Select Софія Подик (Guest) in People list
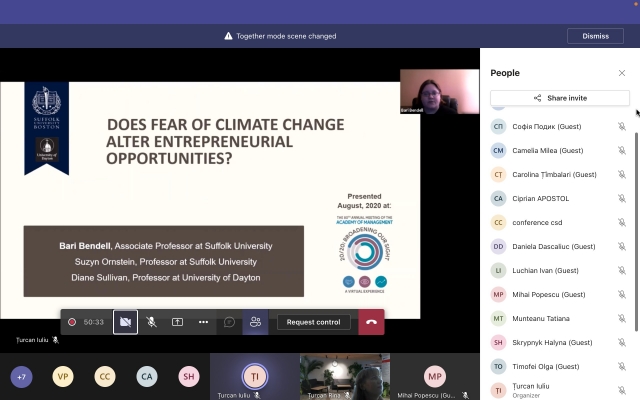This screenshot has width=640, height=400. click(x=560, y=127)
